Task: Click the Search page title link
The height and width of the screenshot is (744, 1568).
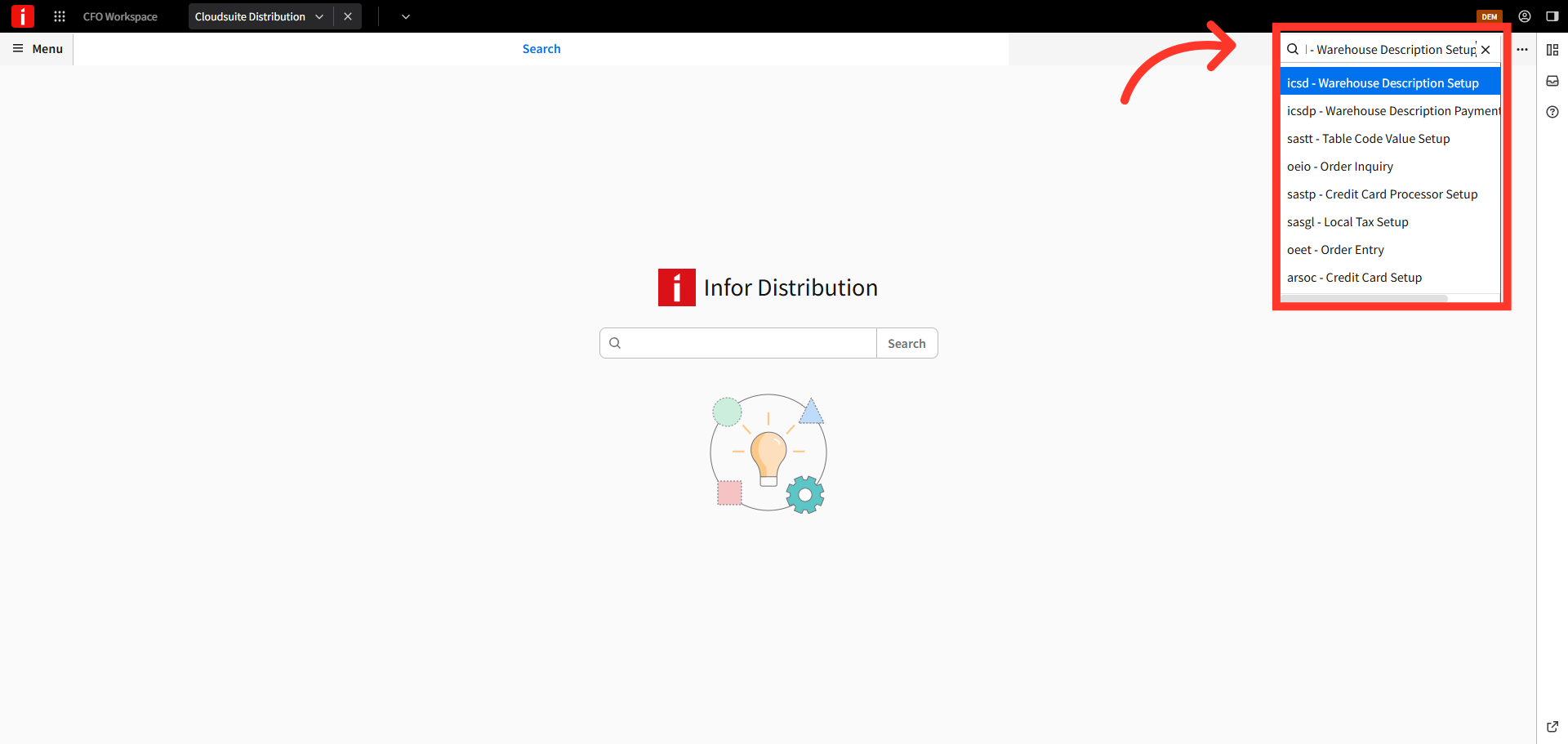Action: pyautogui.click(x=541, y=49)
